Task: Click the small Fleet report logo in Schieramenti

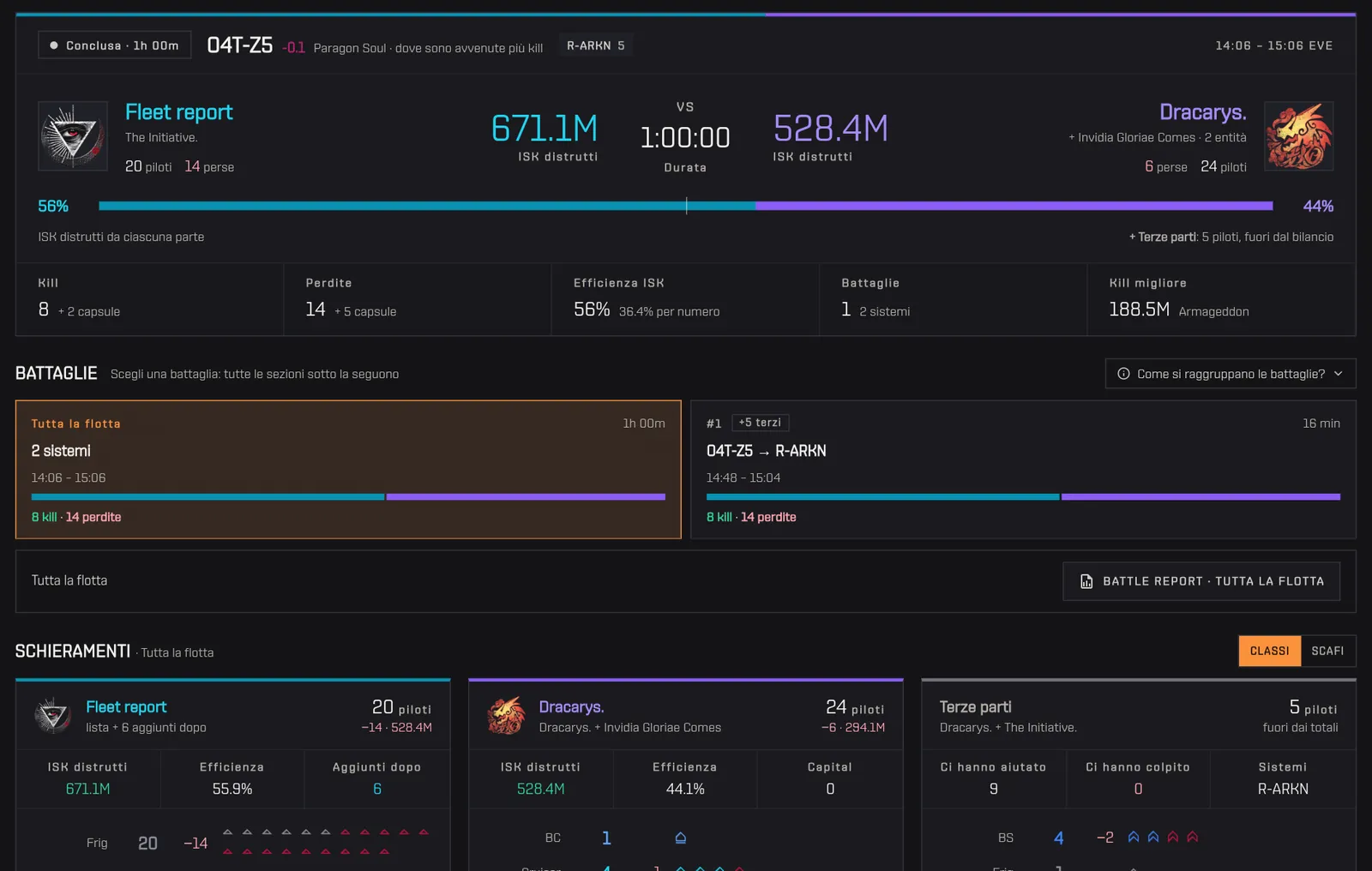Action: 53,715
